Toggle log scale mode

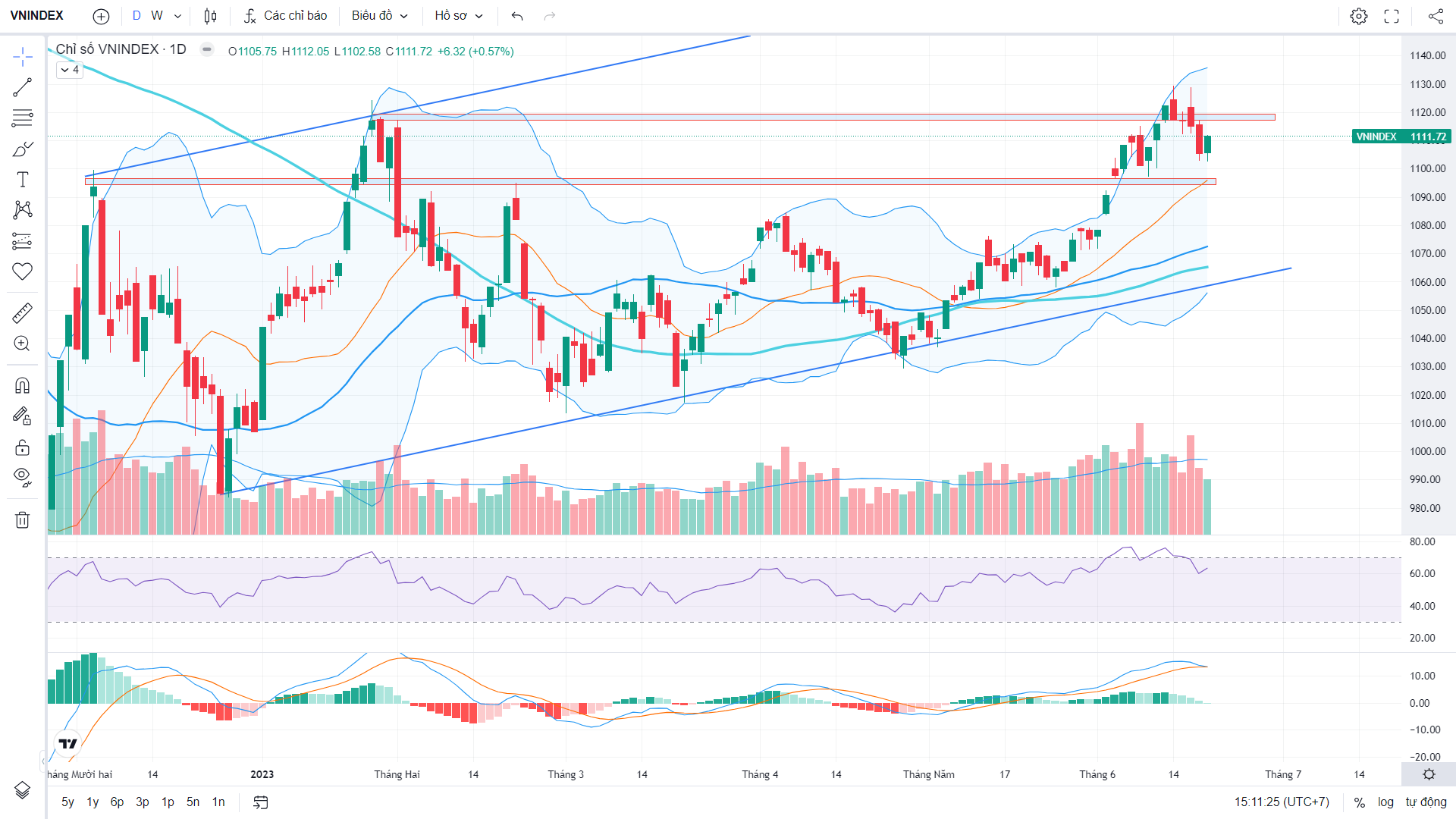1385,802
